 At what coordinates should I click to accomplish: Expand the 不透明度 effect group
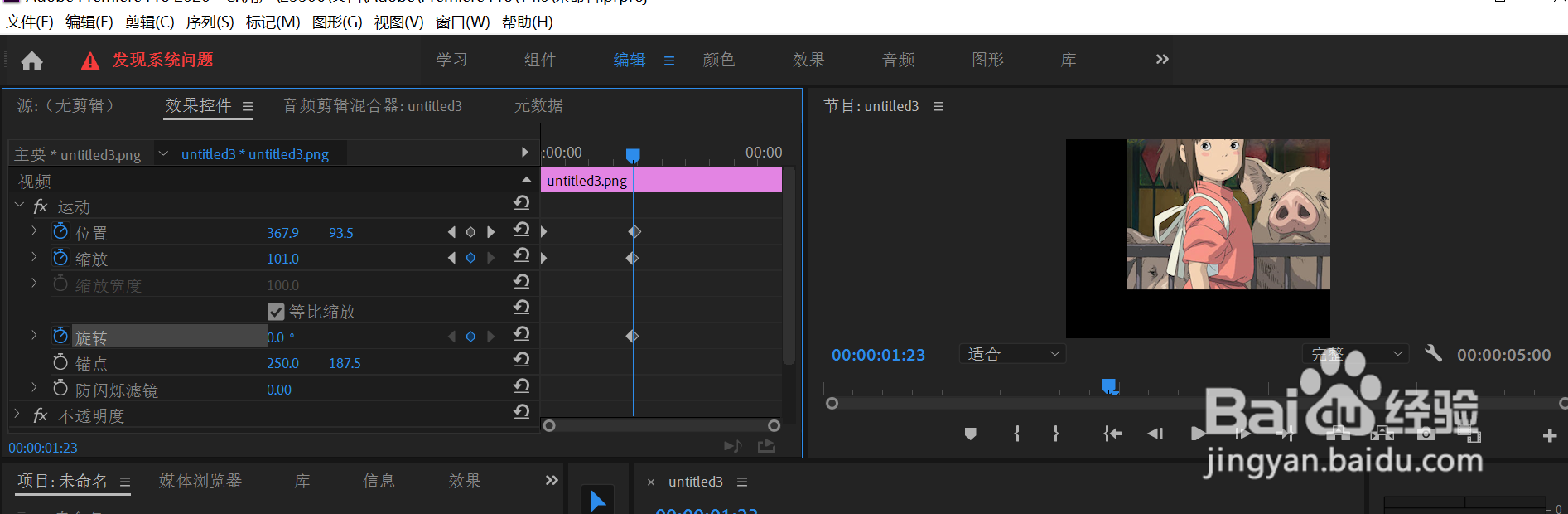(x=17, y=413)
